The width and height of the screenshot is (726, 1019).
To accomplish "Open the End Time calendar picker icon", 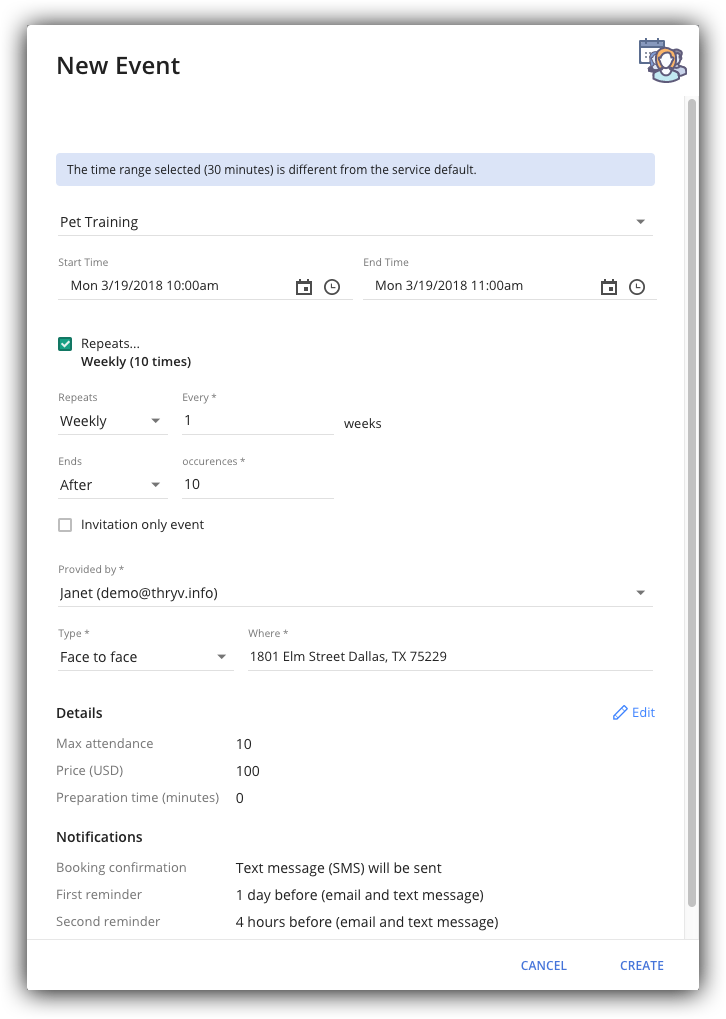I will click(608, 287).
